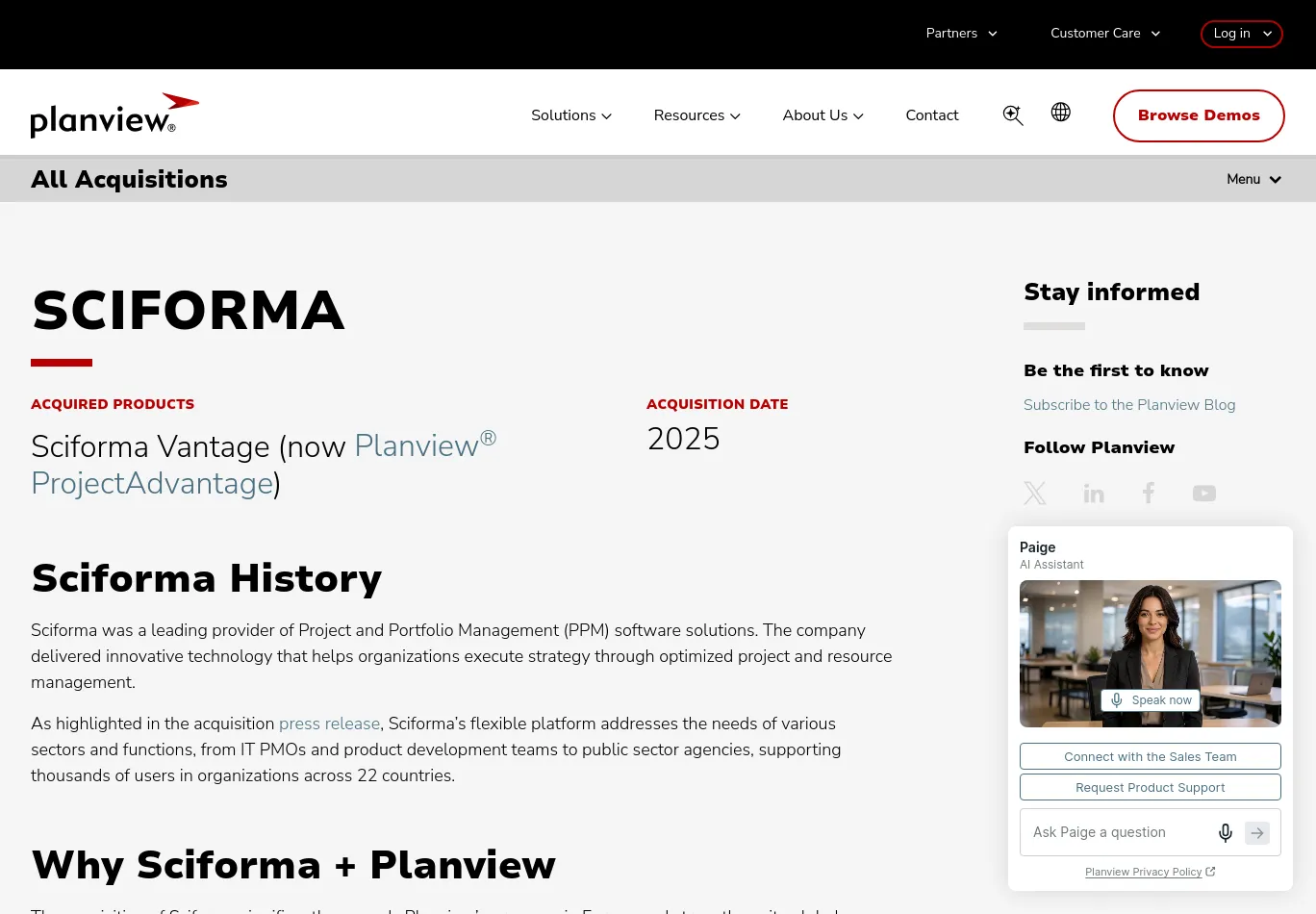Click the acquisition date 2025

point(683,439)
